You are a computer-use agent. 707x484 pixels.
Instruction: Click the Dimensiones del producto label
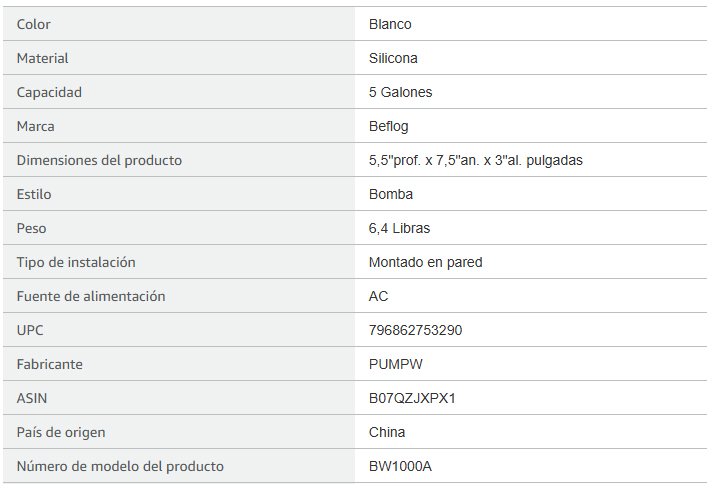[99, 160]
